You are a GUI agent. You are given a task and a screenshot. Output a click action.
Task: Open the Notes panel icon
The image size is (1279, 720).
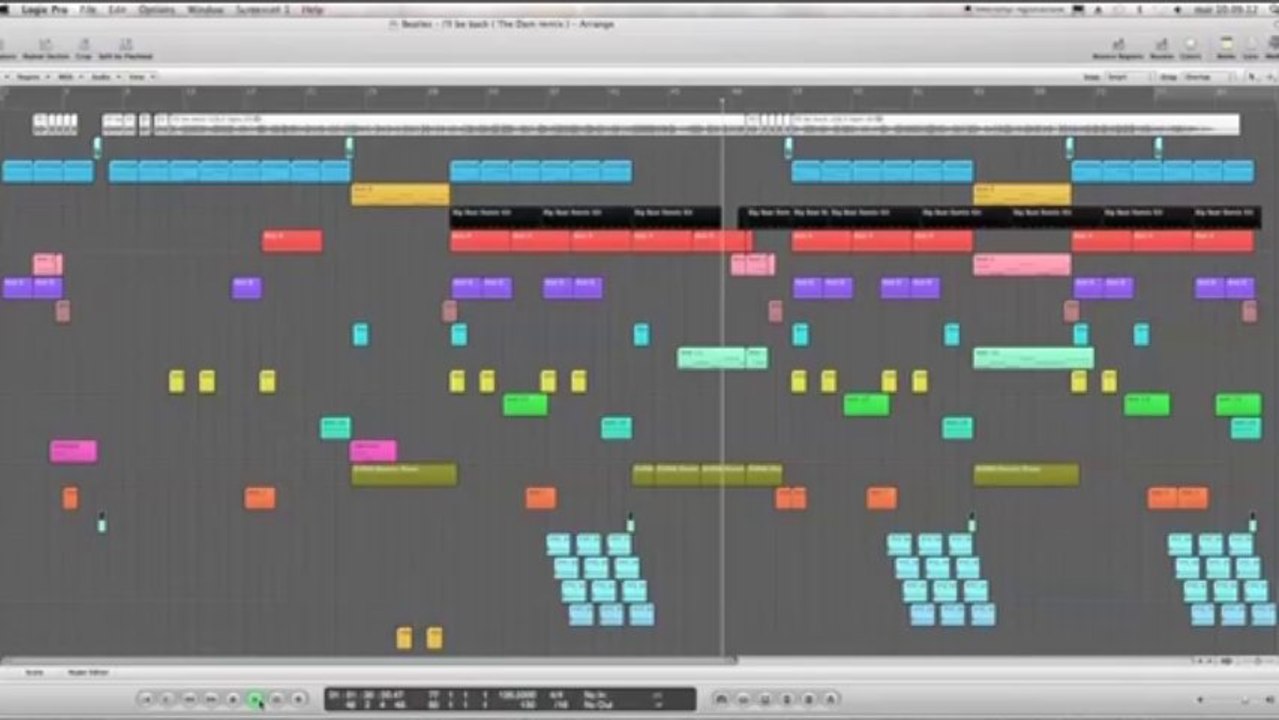pyautogui.click(x=1226, y=48)
